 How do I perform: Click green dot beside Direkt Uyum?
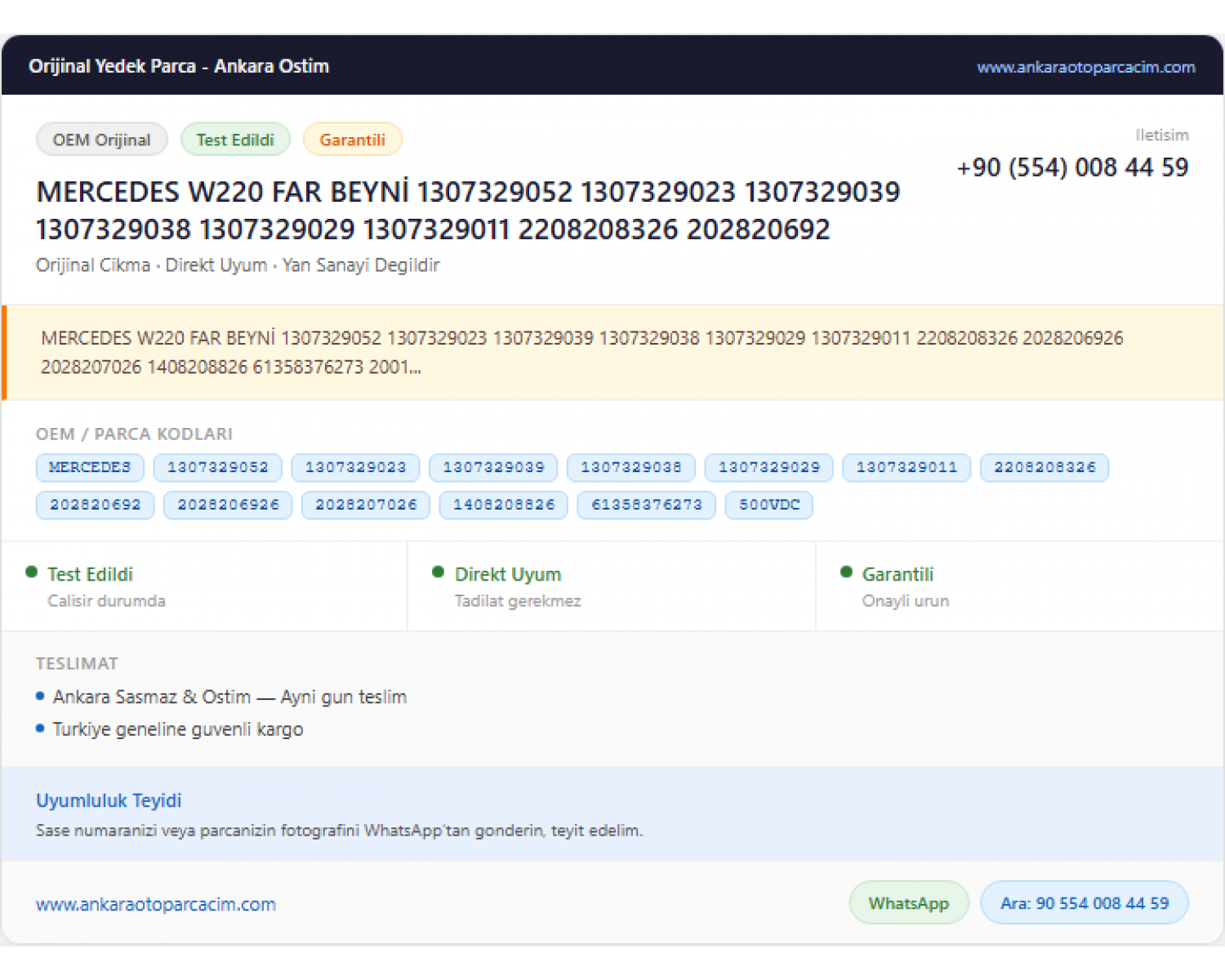pos(439,572)
